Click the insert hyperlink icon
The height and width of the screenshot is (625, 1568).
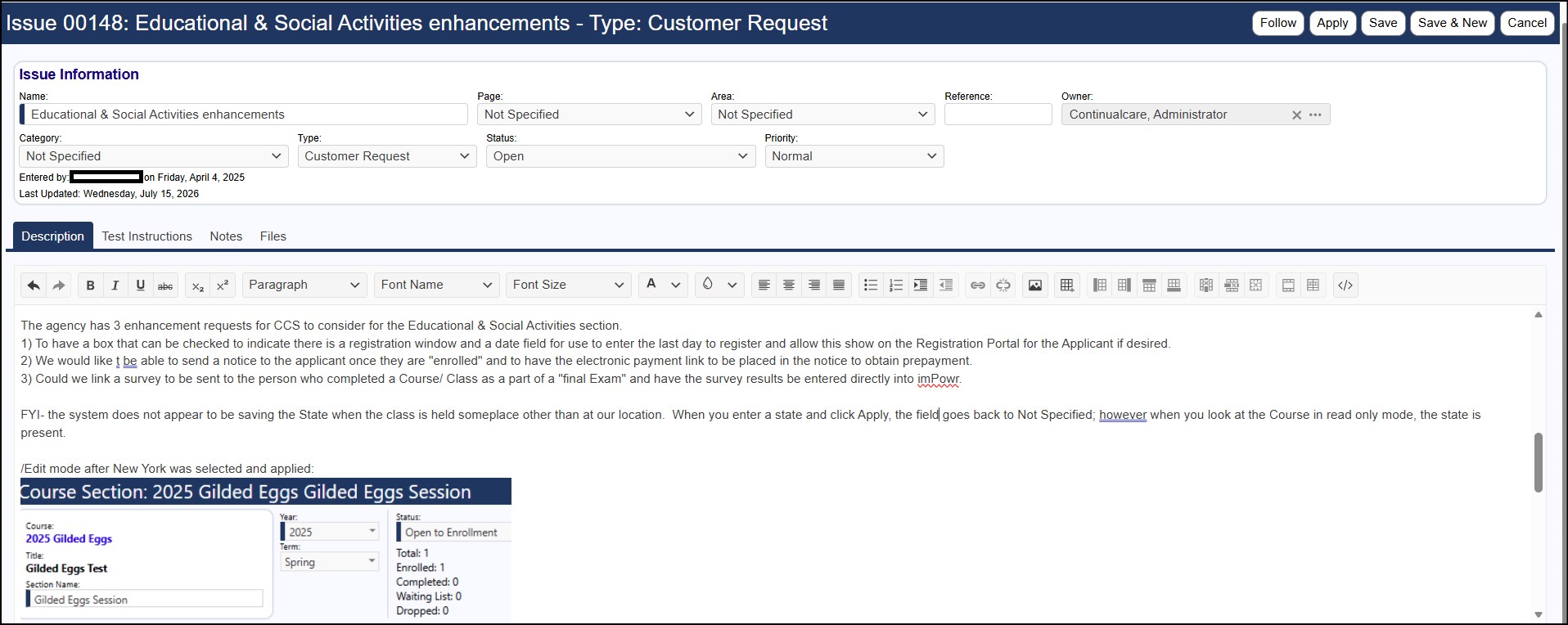click(x=978, y=286)
